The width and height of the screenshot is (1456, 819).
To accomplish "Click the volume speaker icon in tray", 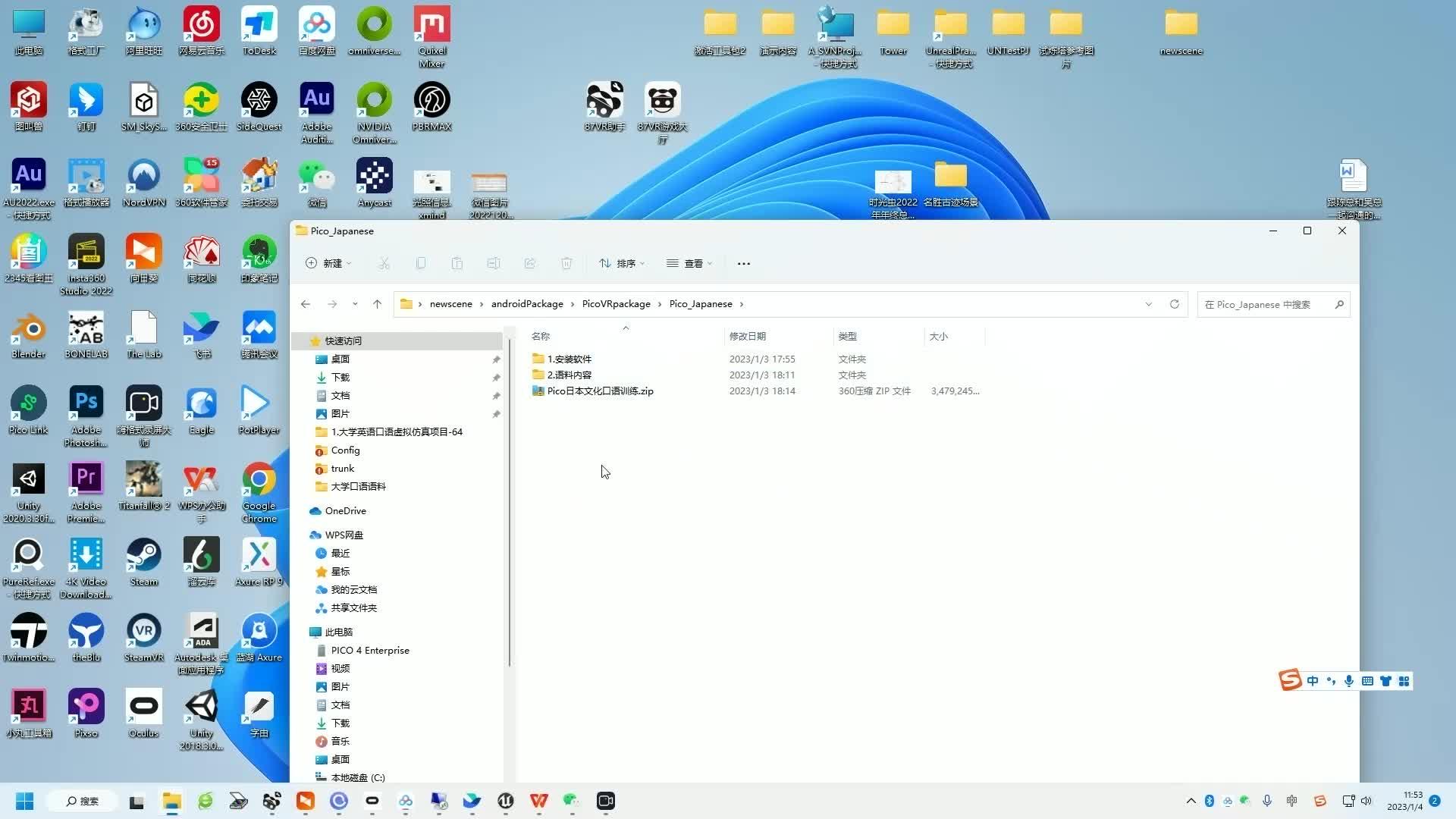I will click(x=1367, y=801).
